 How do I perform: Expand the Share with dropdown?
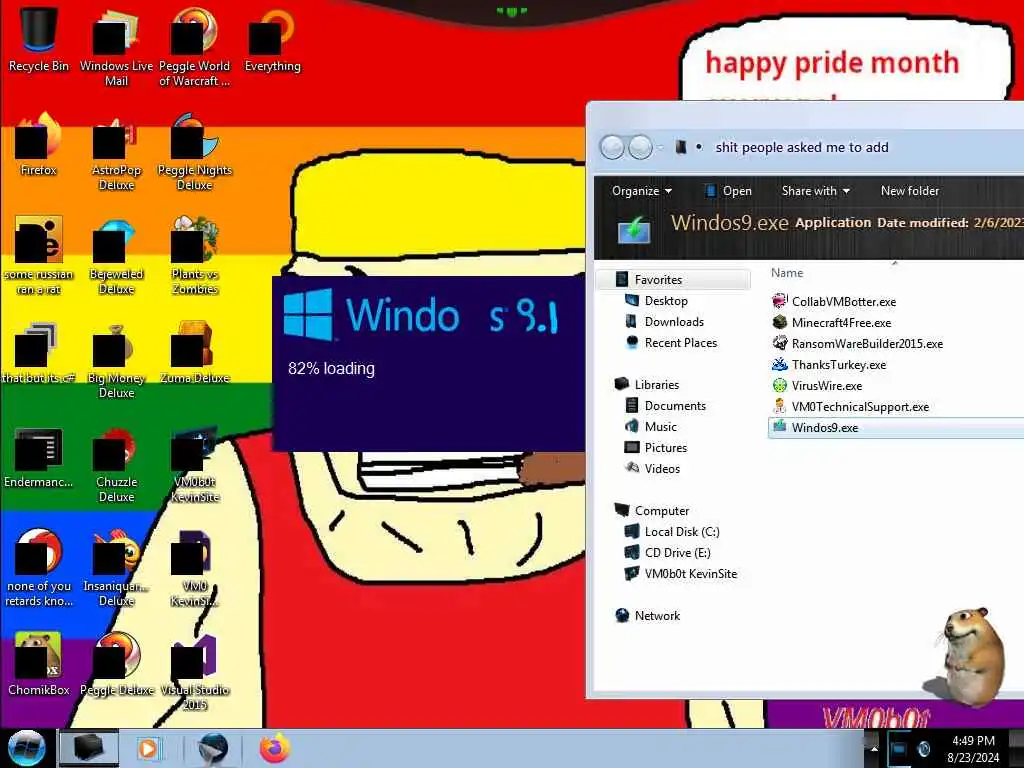[x=815, y=191]
